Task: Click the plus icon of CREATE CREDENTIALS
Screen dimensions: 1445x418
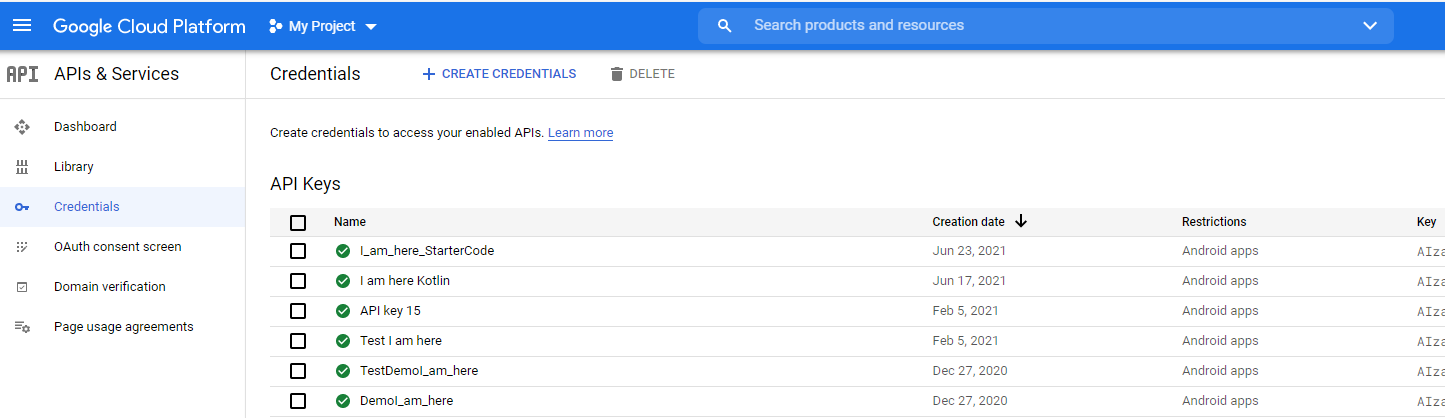Action: 429,74
